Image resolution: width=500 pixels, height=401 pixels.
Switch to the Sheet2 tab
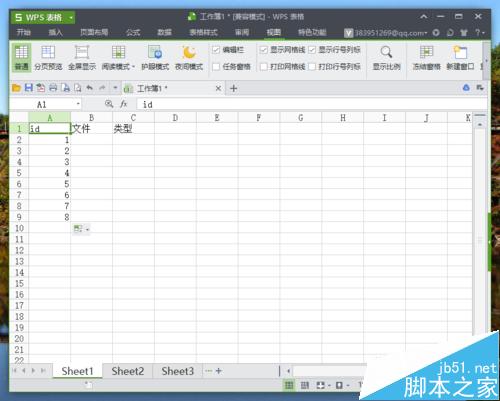[128, 371]
